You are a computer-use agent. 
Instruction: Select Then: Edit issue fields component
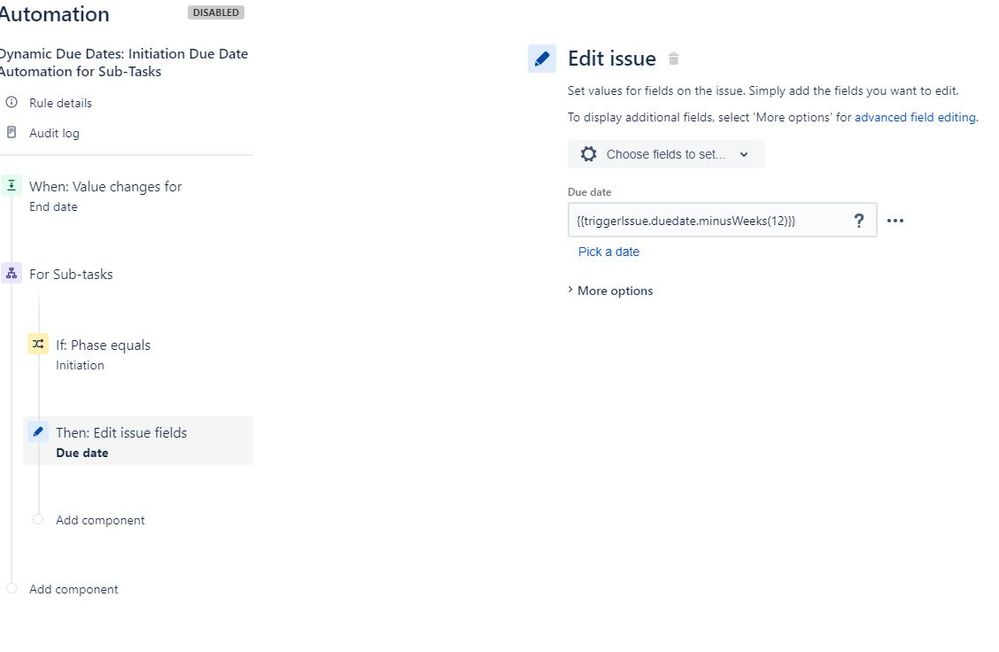138,441
